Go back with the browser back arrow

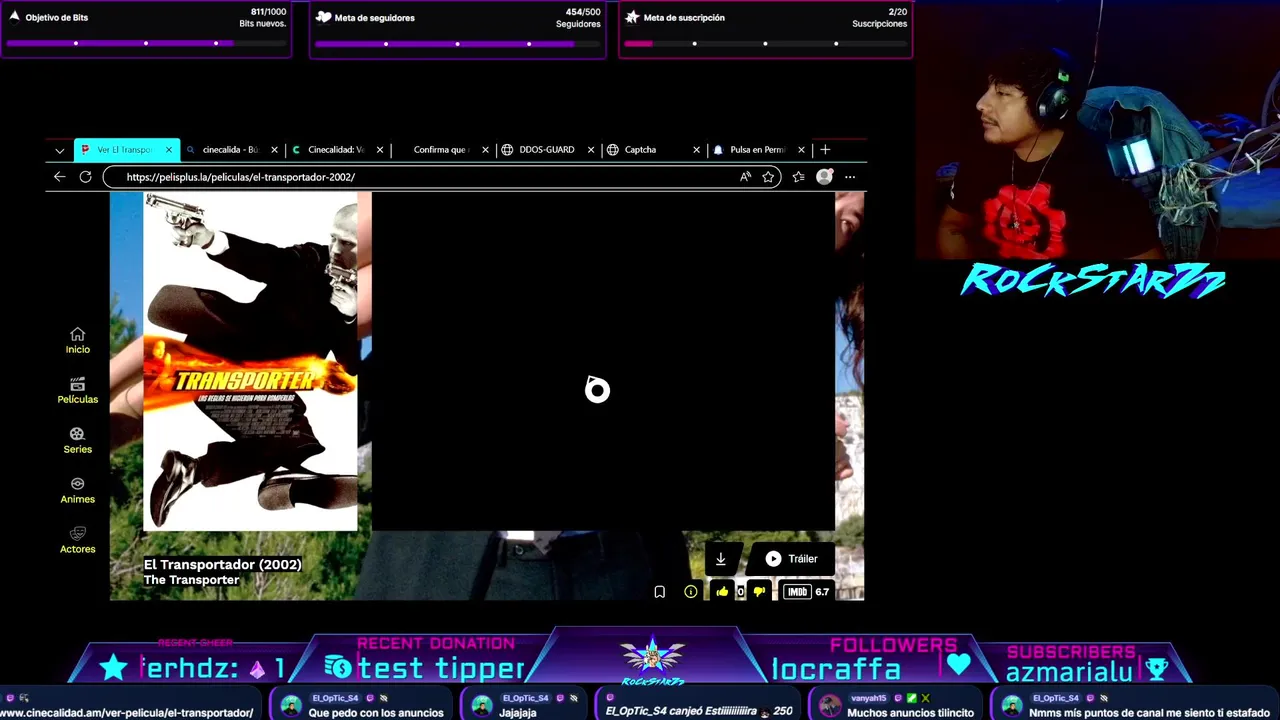[59, 177]
